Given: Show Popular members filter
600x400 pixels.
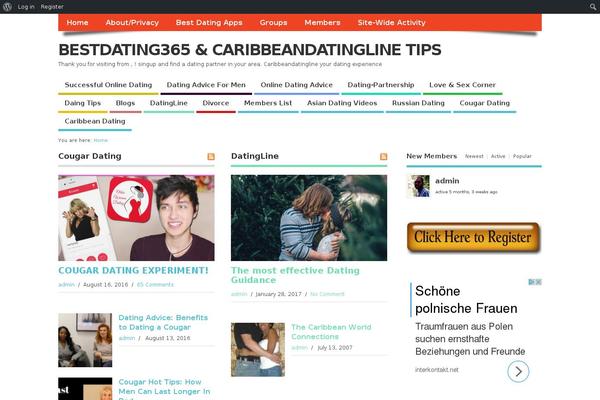Looking at the screenshot, I should coord(522,156).
